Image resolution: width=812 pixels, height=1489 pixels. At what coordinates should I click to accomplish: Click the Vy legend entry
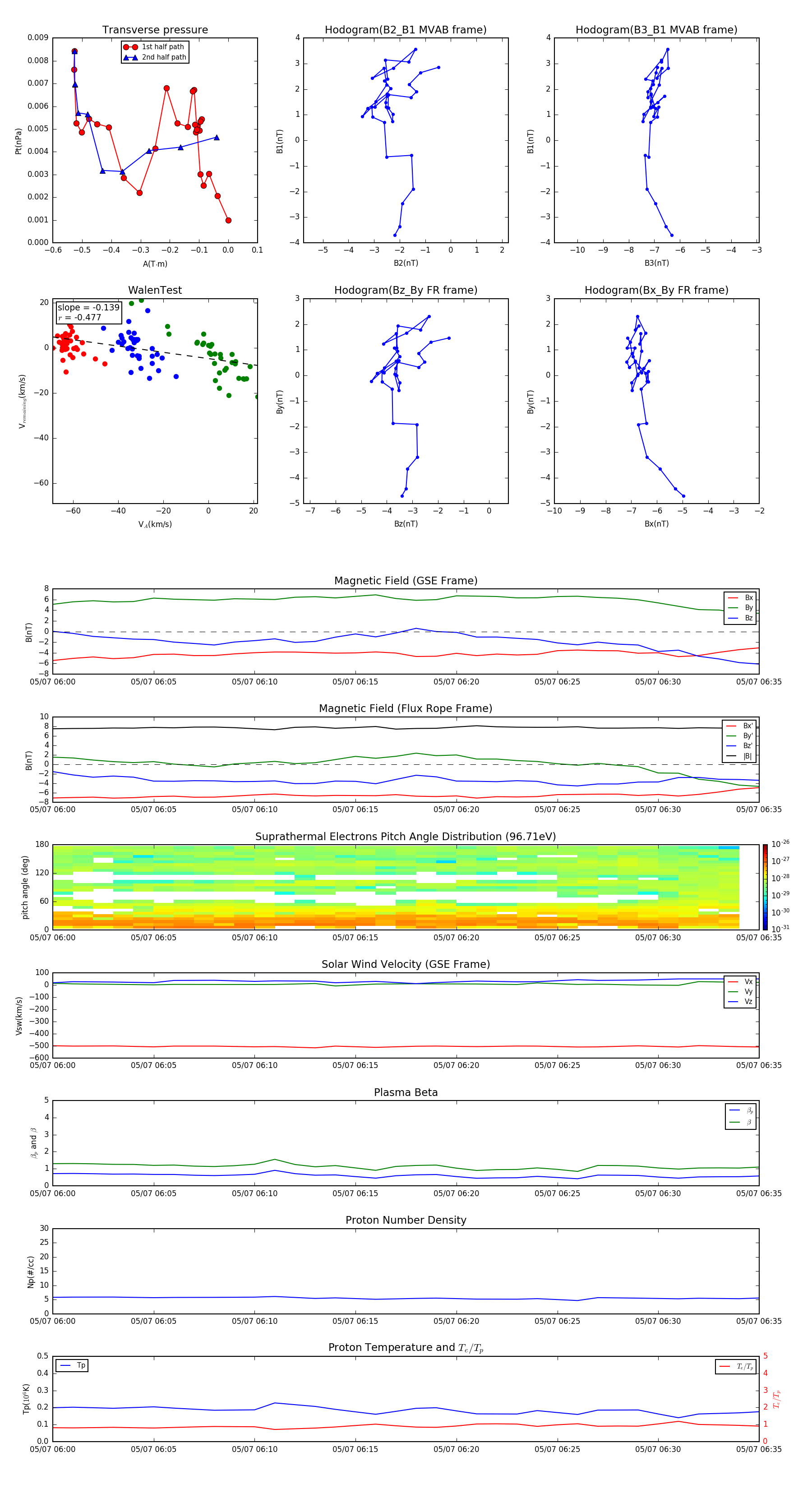pyautogui.click(x=740, y=991)
